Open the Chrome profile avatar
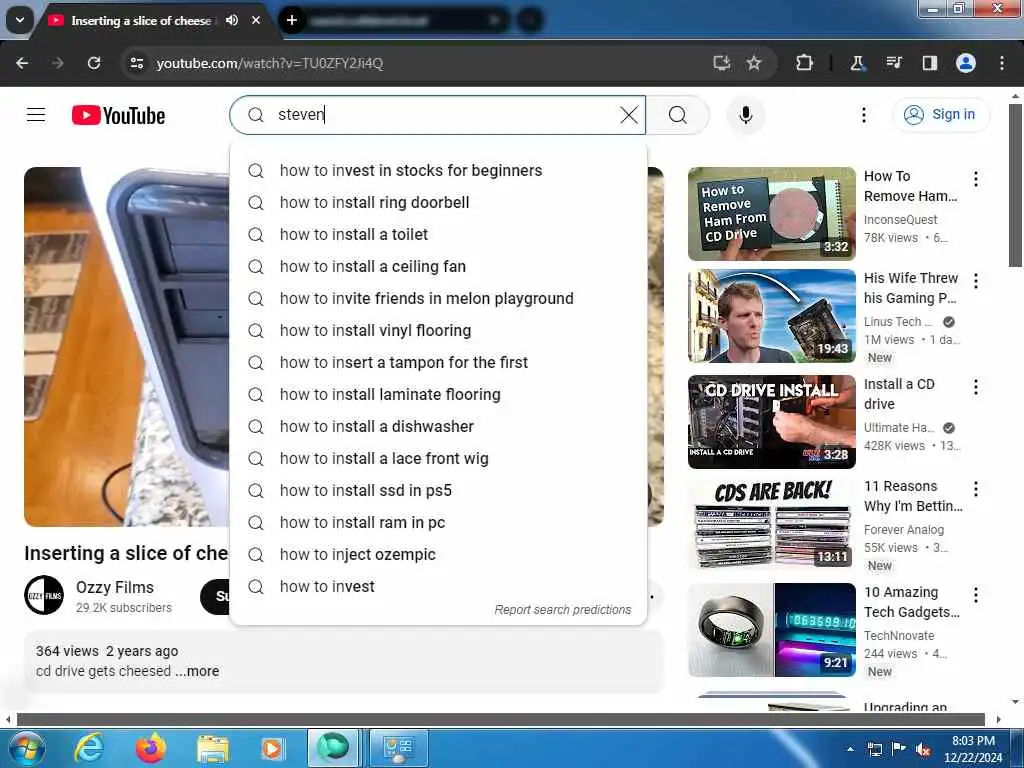This screenshot has width=1024, height=768. click(x=966, y=63)
